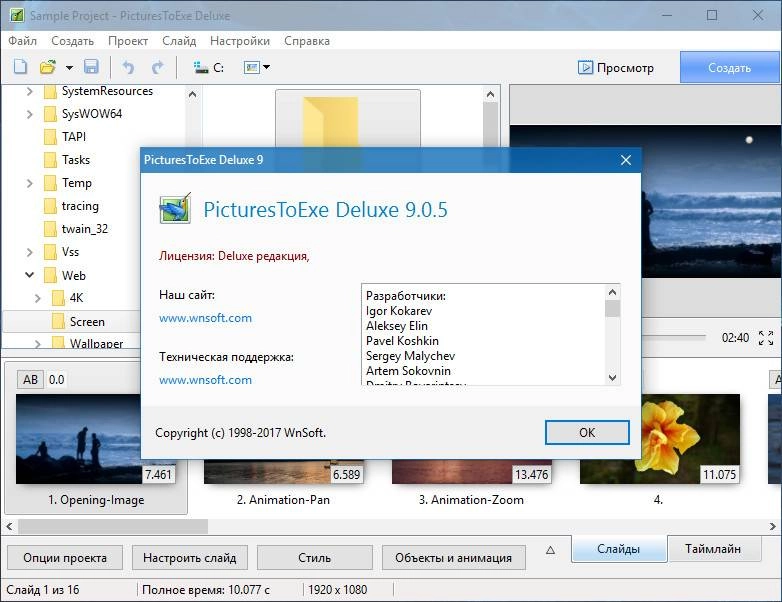Click the thumbnail view mode icon

[x=252, y=67]
